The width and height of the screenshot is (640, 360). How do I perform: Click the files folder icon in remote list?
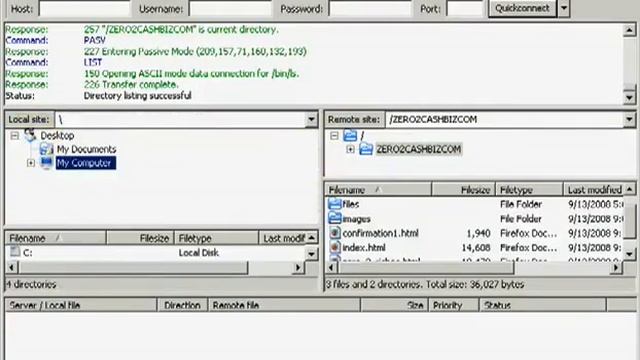[335, 204]
